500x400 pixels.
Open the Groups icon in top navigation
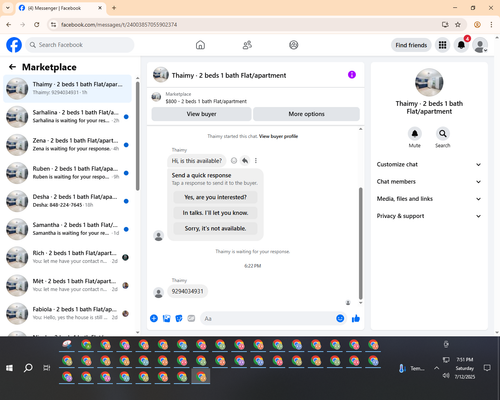(x=294, y=45)
